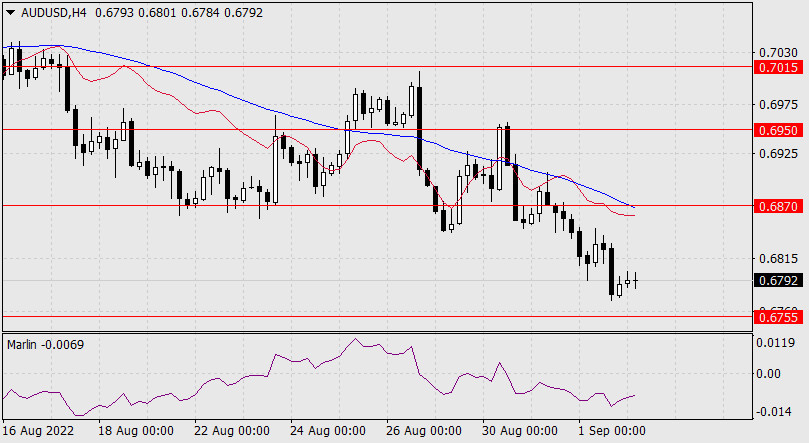809x443 pixels.
Task: Click the 24 Aug 00:00 time label
Action: click(x=328, y=430)
